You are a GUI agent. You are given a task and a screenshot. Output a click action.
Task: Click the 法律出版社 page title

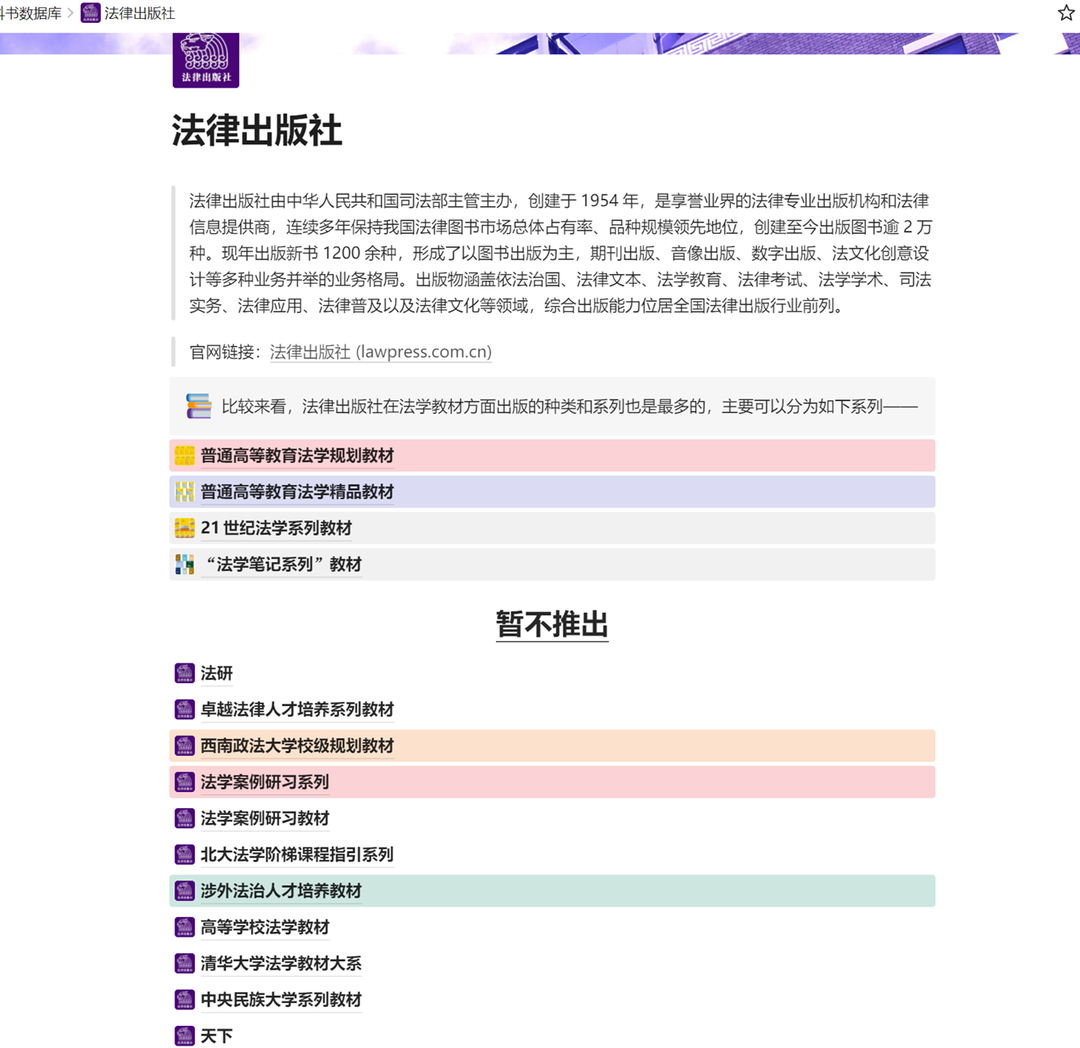(x=257, y=131)
